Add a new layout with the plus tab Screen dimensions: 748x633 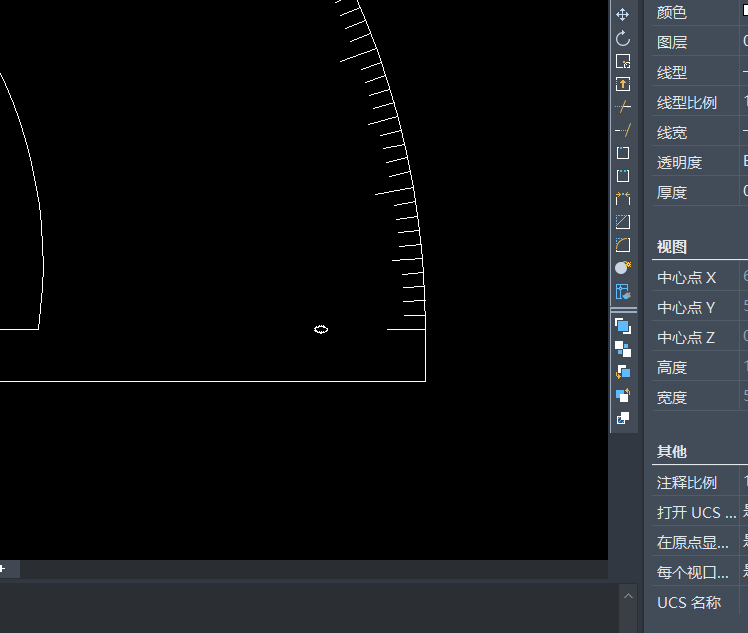(2, 569)
